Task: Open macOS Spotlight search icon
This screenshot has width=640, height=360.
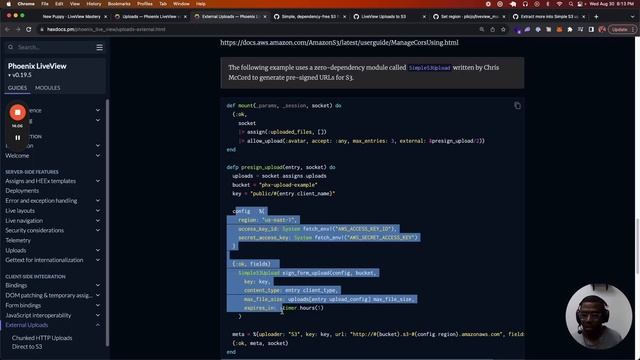Action: pos(570,4)
